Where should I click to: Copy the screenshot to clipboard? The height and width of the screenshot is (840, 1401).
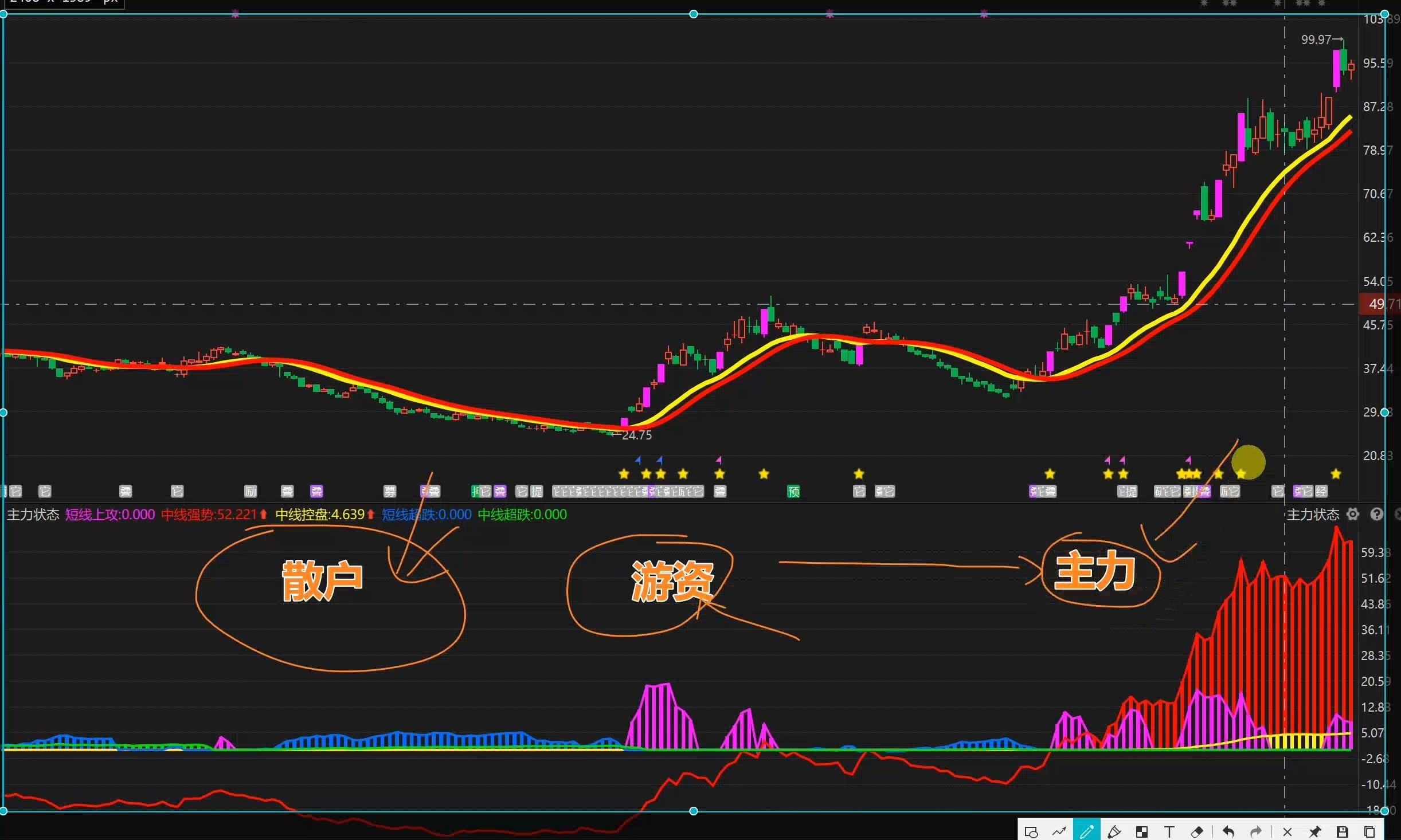[1369, 832]
